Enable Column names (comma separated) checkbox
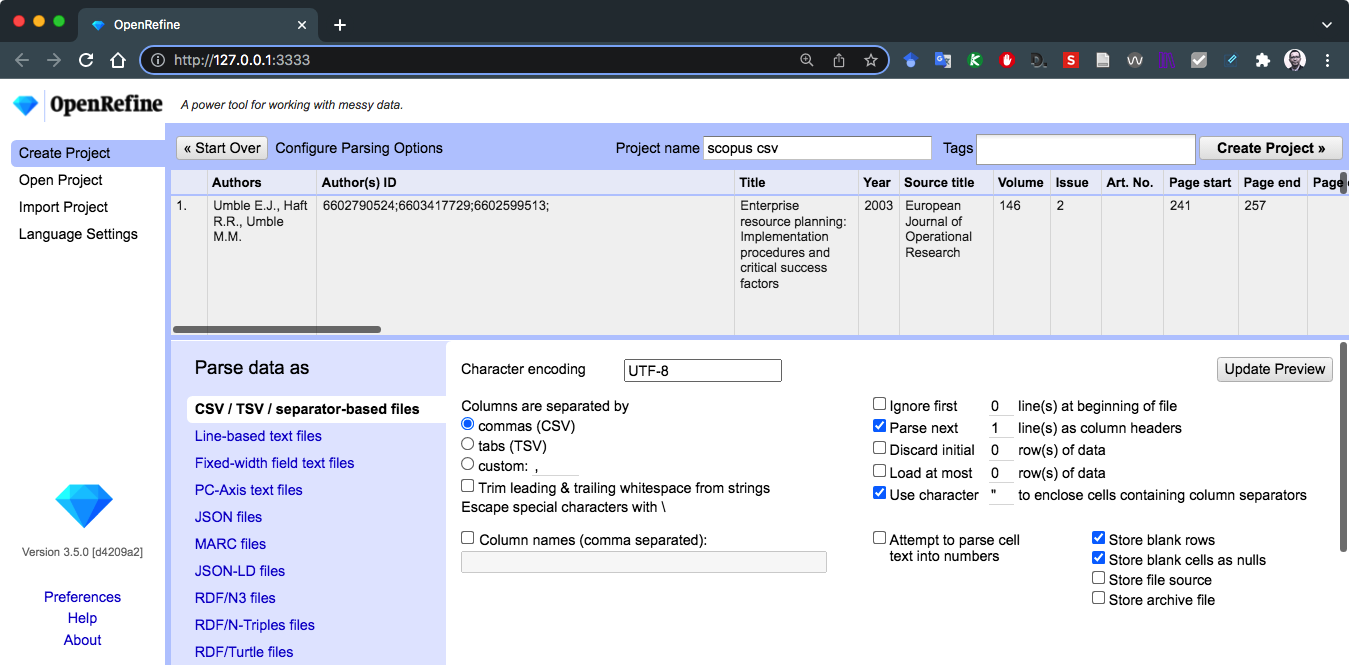Image resolution: width=1349 pixels, height=665 pixels. tap(468, 539)
